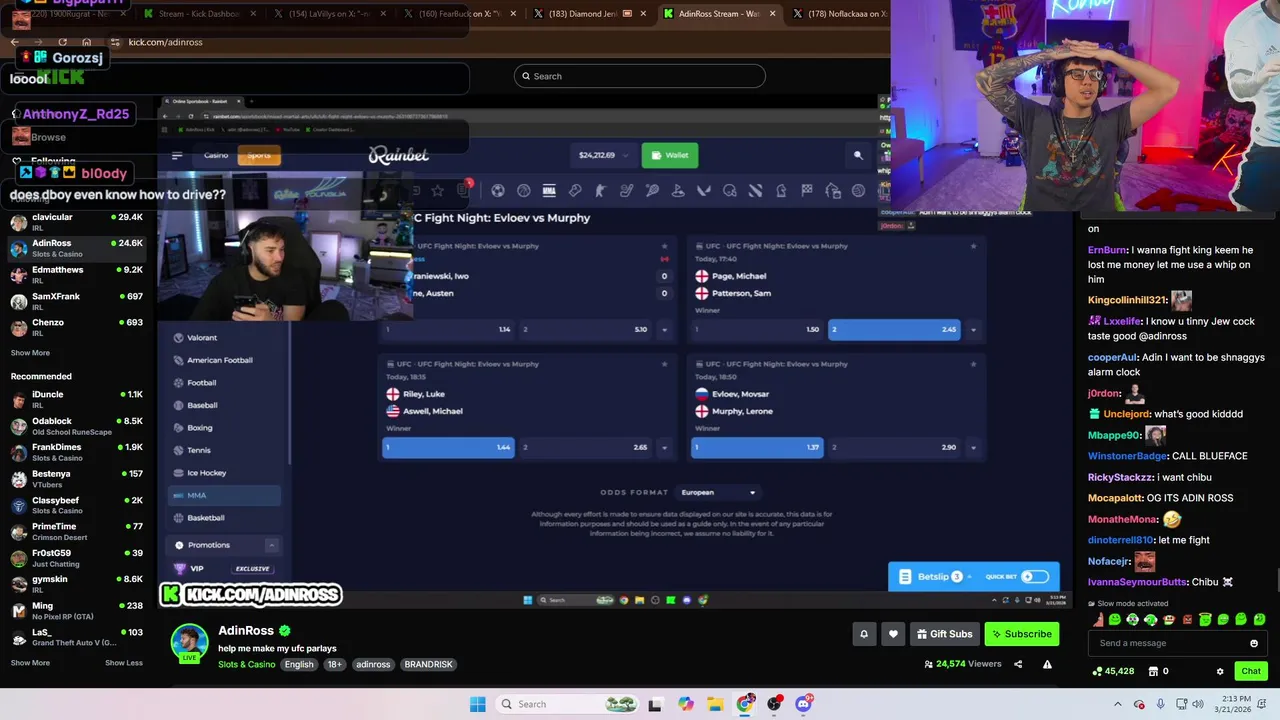Select the MMA icon in Rainbet sport toolbar
The width and height of the screenshot is (1280, 720).
(x=549, y=190)
